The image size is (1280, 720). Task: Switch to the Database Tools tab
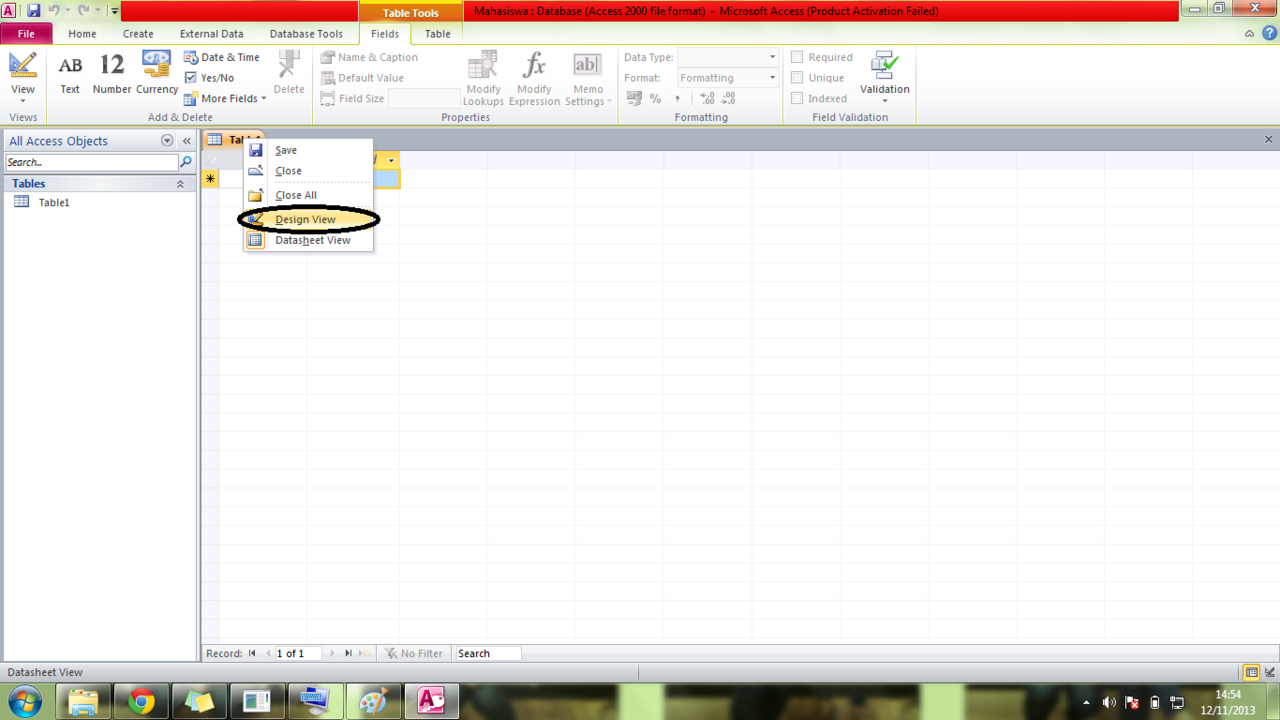coord(306,34)
